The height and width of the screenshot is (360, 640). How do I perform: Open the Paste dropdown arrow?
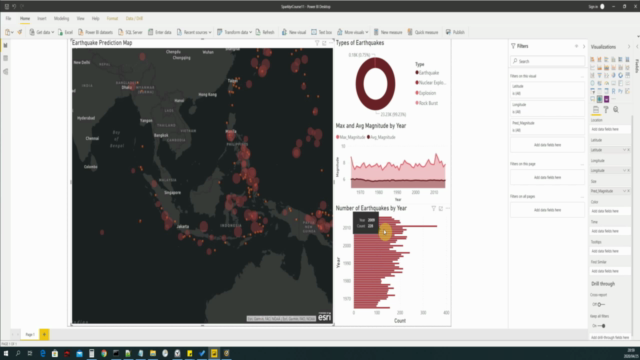pos(12,32)
